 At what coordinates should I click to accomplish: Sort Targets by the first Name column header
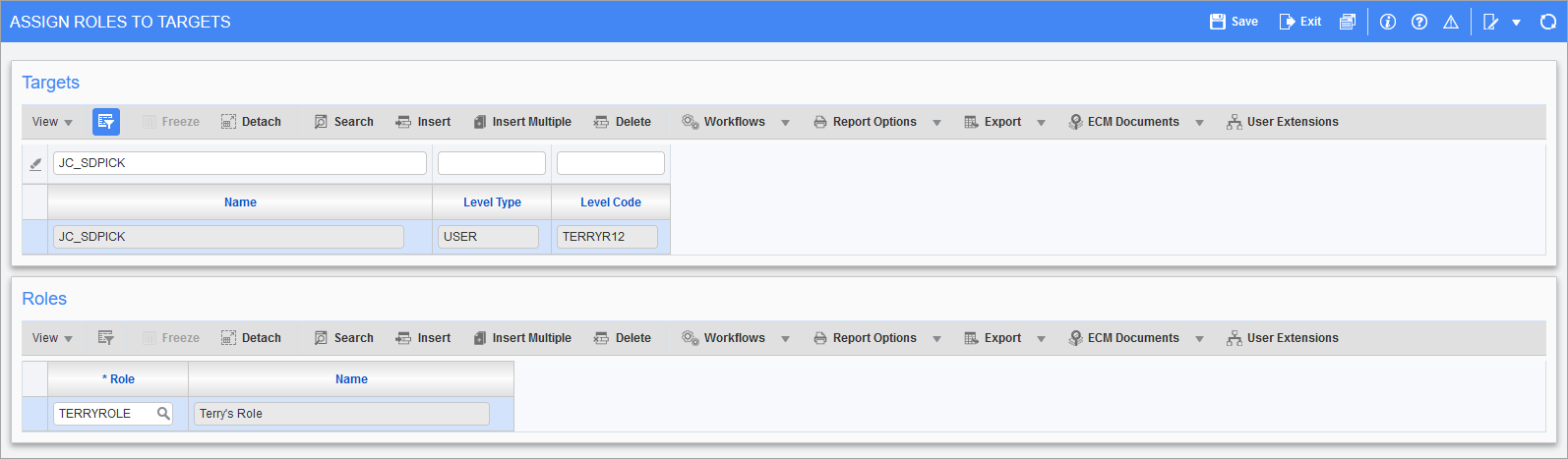pyautogui.click(x=240, y=202)
